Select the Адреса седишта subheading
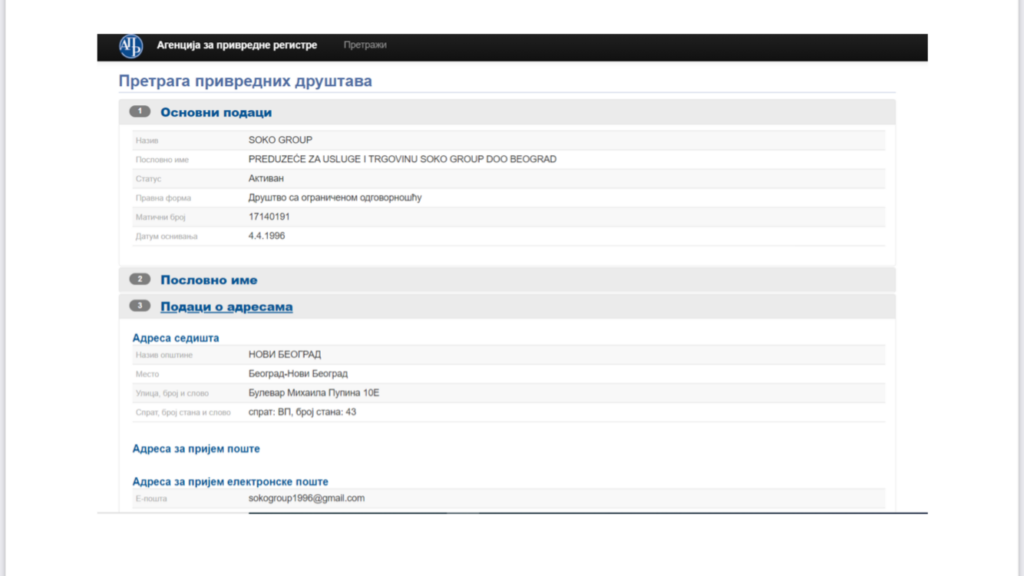The image size is (1024, 576). tap(175, 338)
